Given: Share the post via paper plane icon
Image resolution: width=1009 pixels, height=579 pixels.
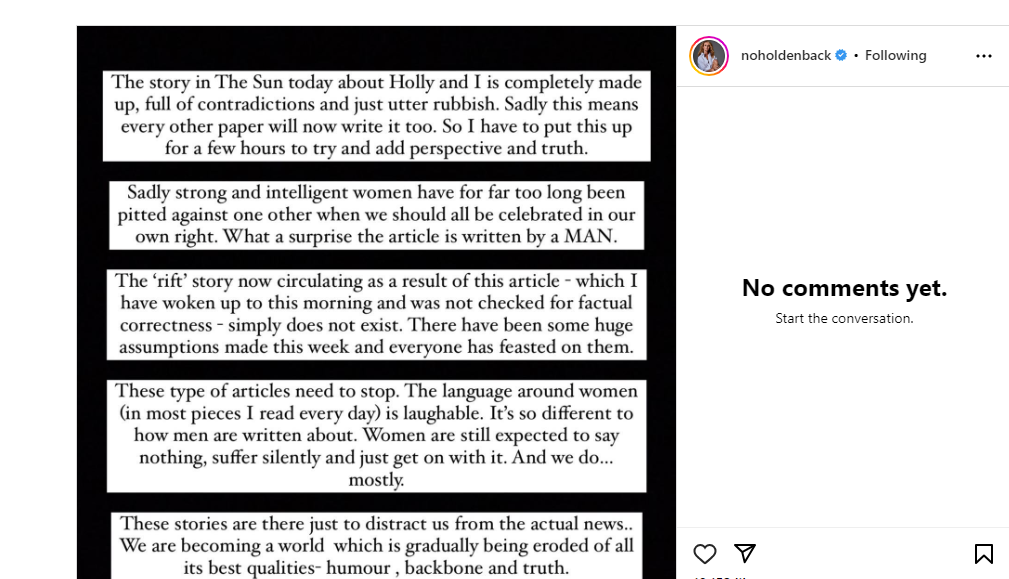Looking at the screenshot, I should point(745,553).
